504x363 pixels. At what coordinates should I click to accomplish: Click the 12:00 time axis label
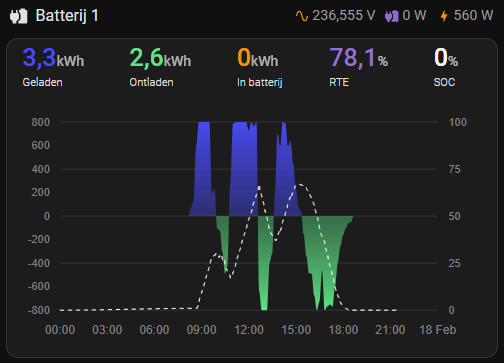coord(249,330)
